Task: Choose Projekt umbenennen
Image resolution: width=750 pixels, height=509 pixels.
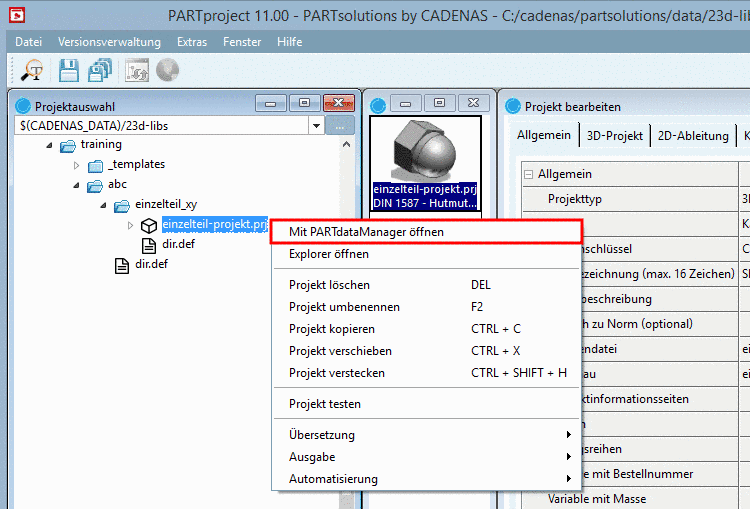Action: point(426,307)
